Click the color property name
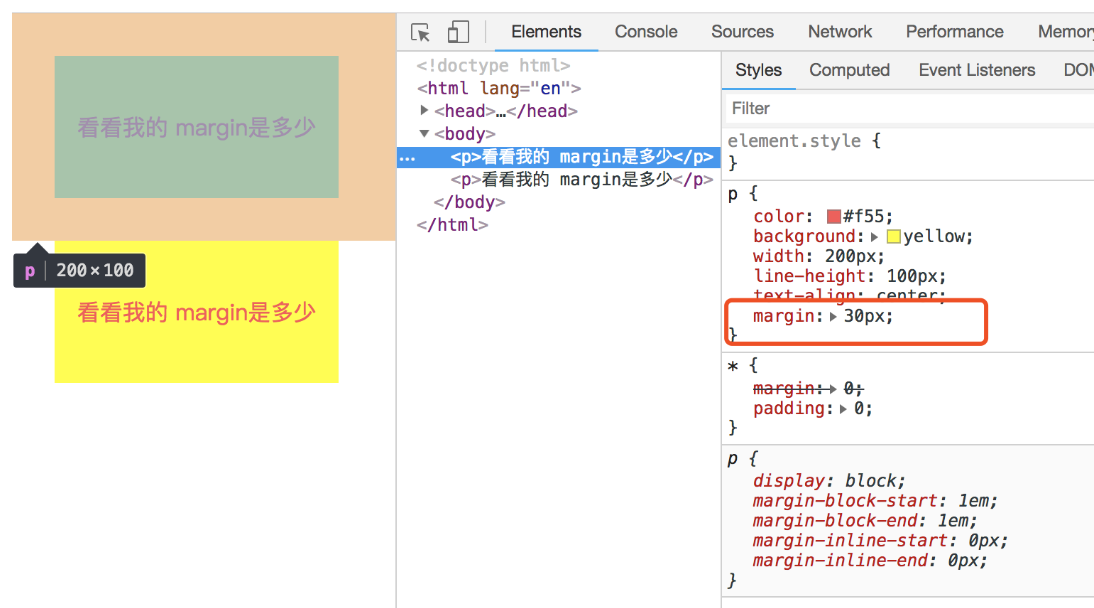The image size is (1094, 608). (x=779, y=216)
